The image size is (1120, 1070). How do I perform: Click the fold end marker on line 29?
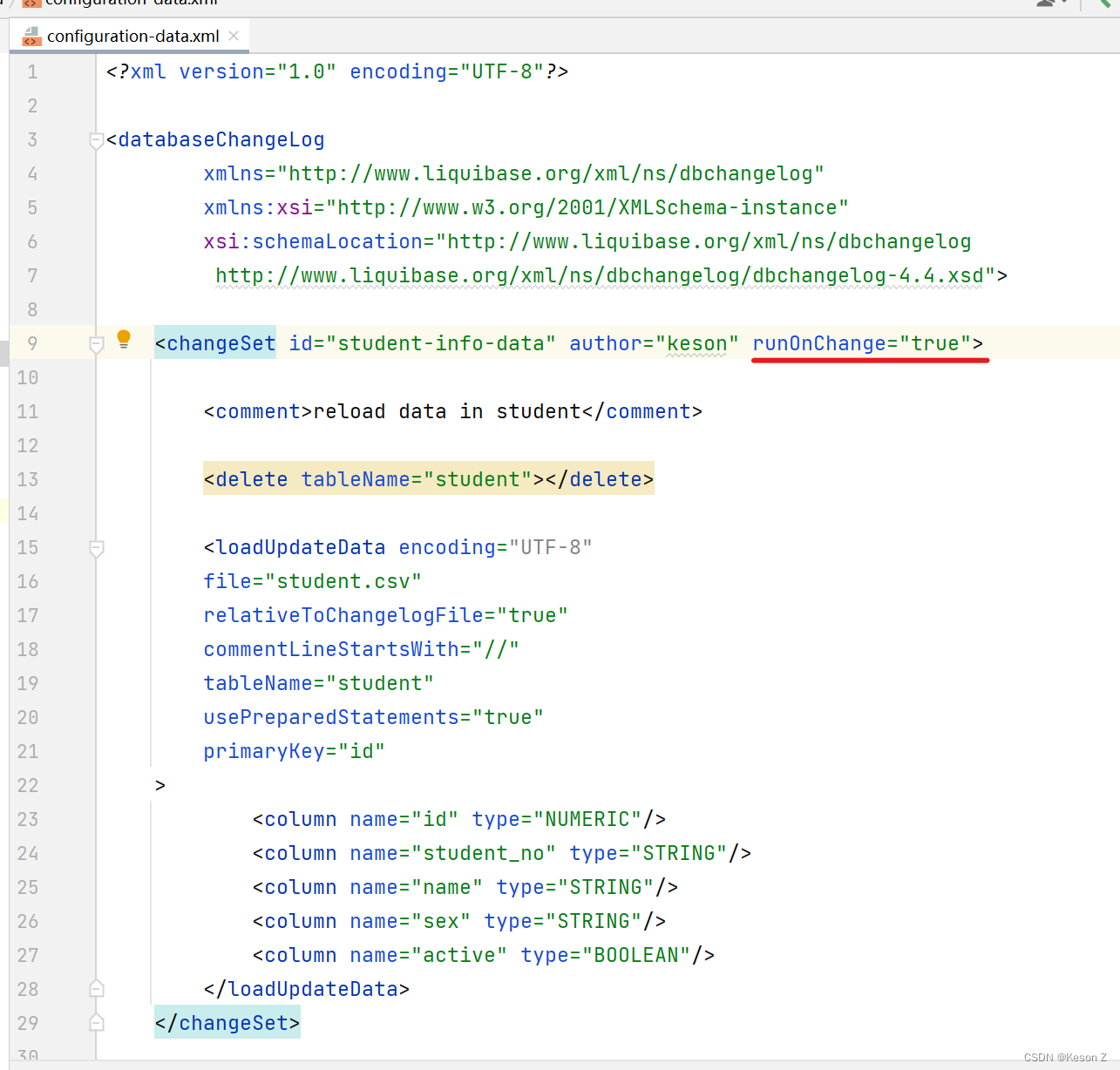pos(97,1023)
